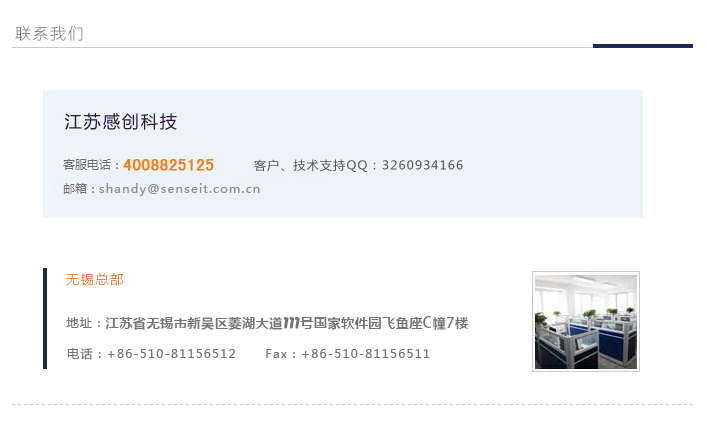
Task: Click the 邮箱 label
Action: [x=75, y=189]
